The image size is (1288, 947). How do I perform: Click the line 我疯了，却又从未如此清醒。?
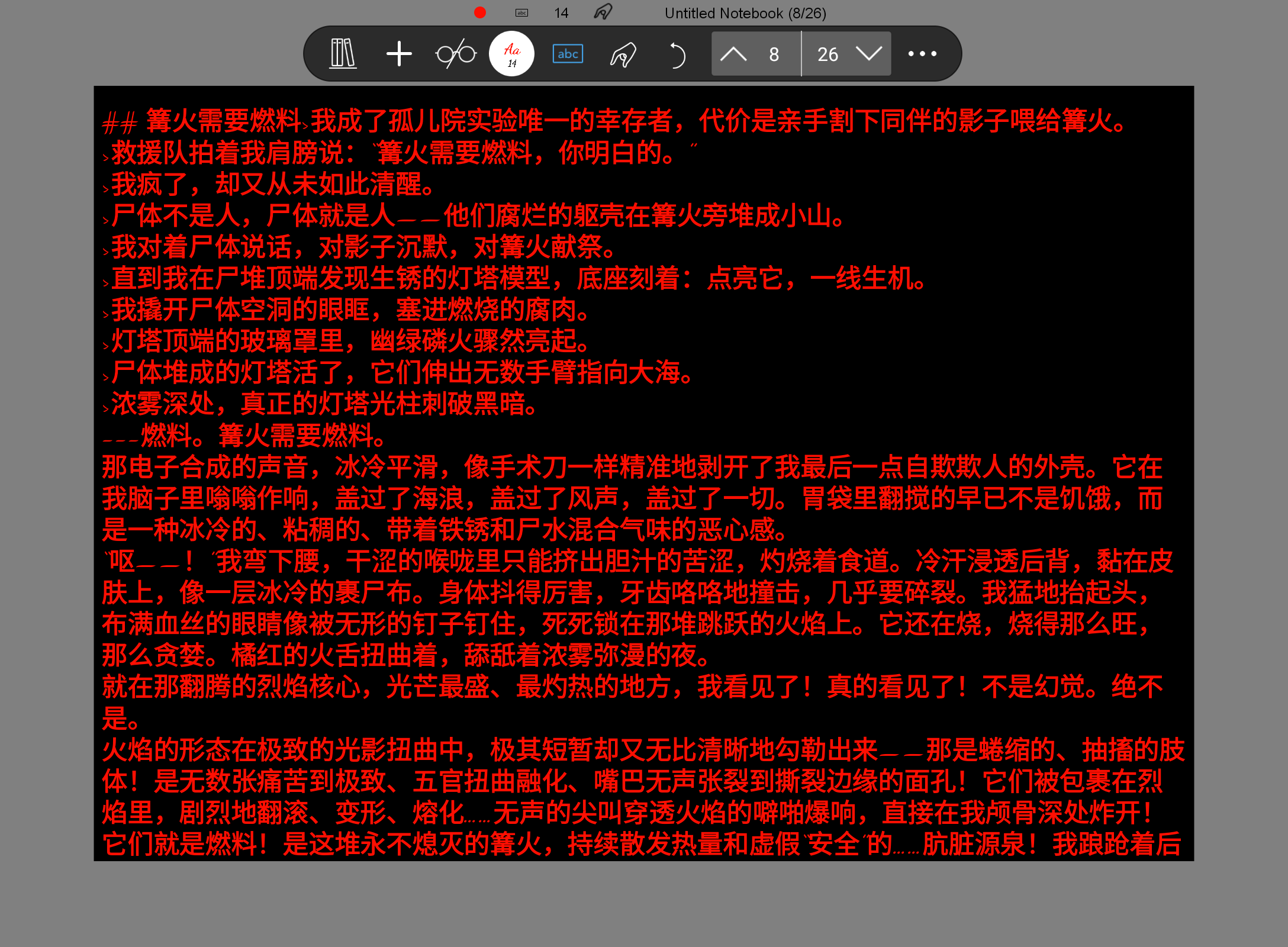click(270, 184)
